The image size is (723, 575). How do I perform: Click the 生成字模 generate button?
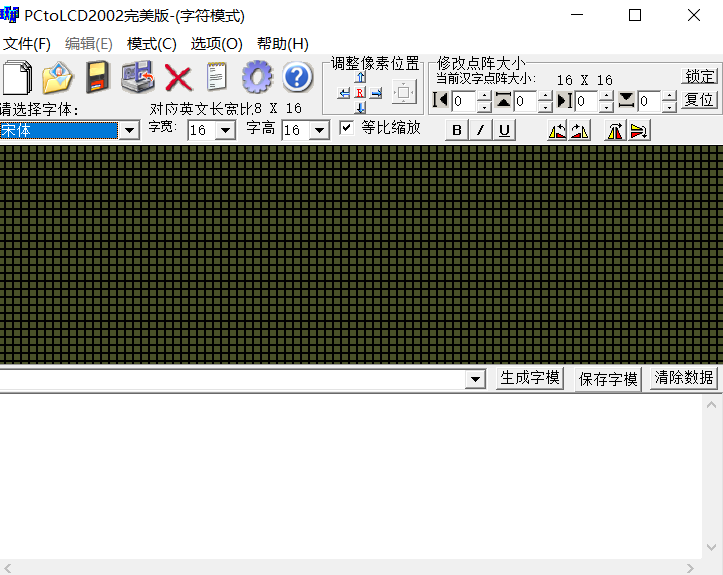(x=530, y=379)
